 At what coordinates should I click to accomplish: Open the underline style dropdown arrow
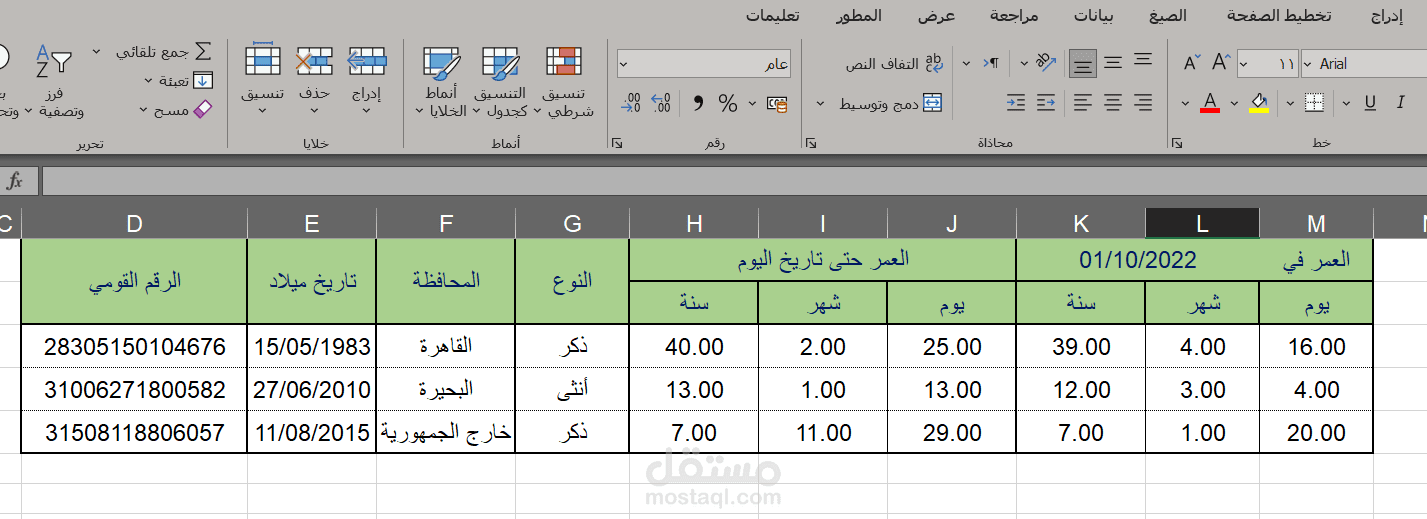pos(1347,103)
